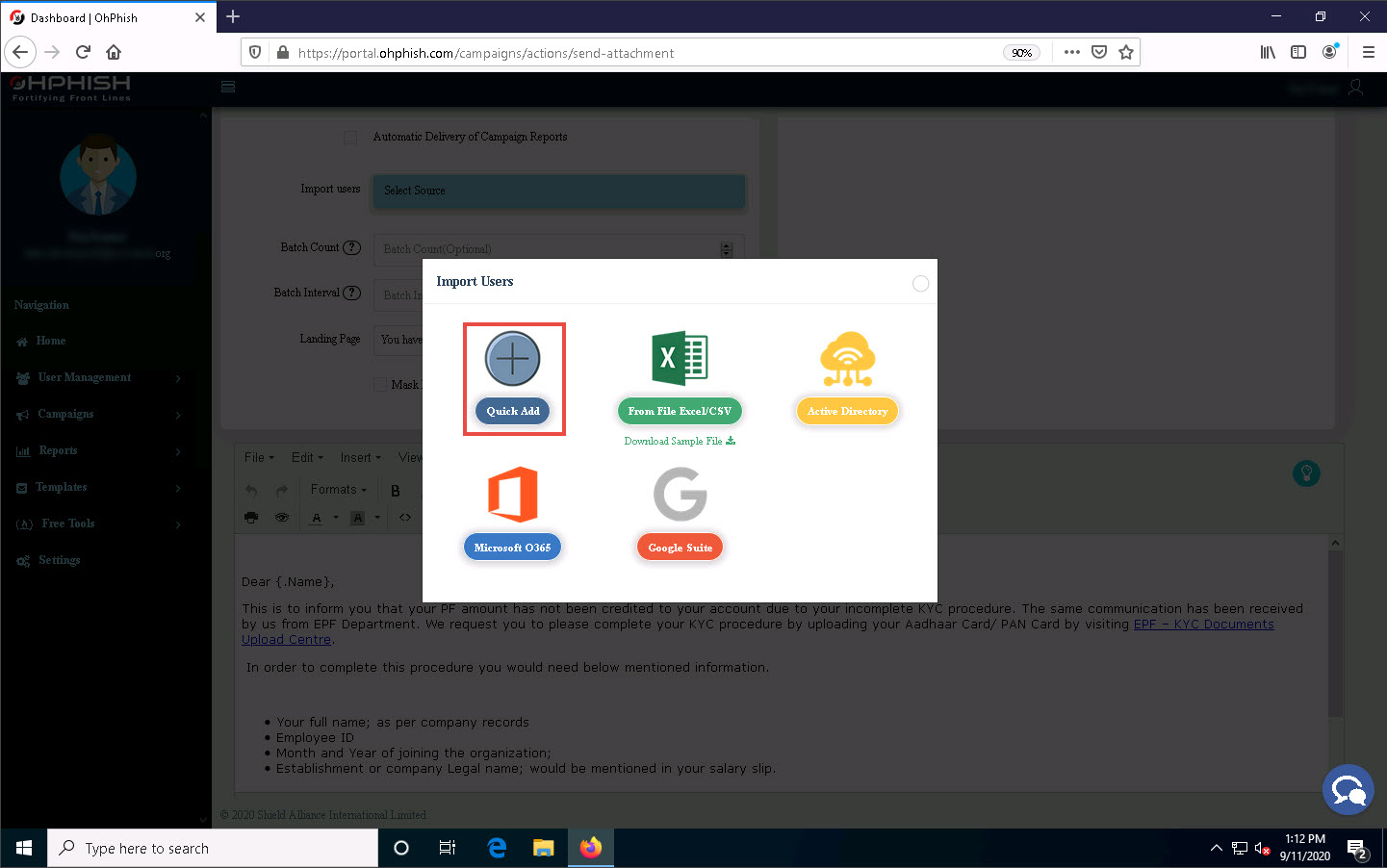Click the Microsoft O365 button

(x=512, y=548)
